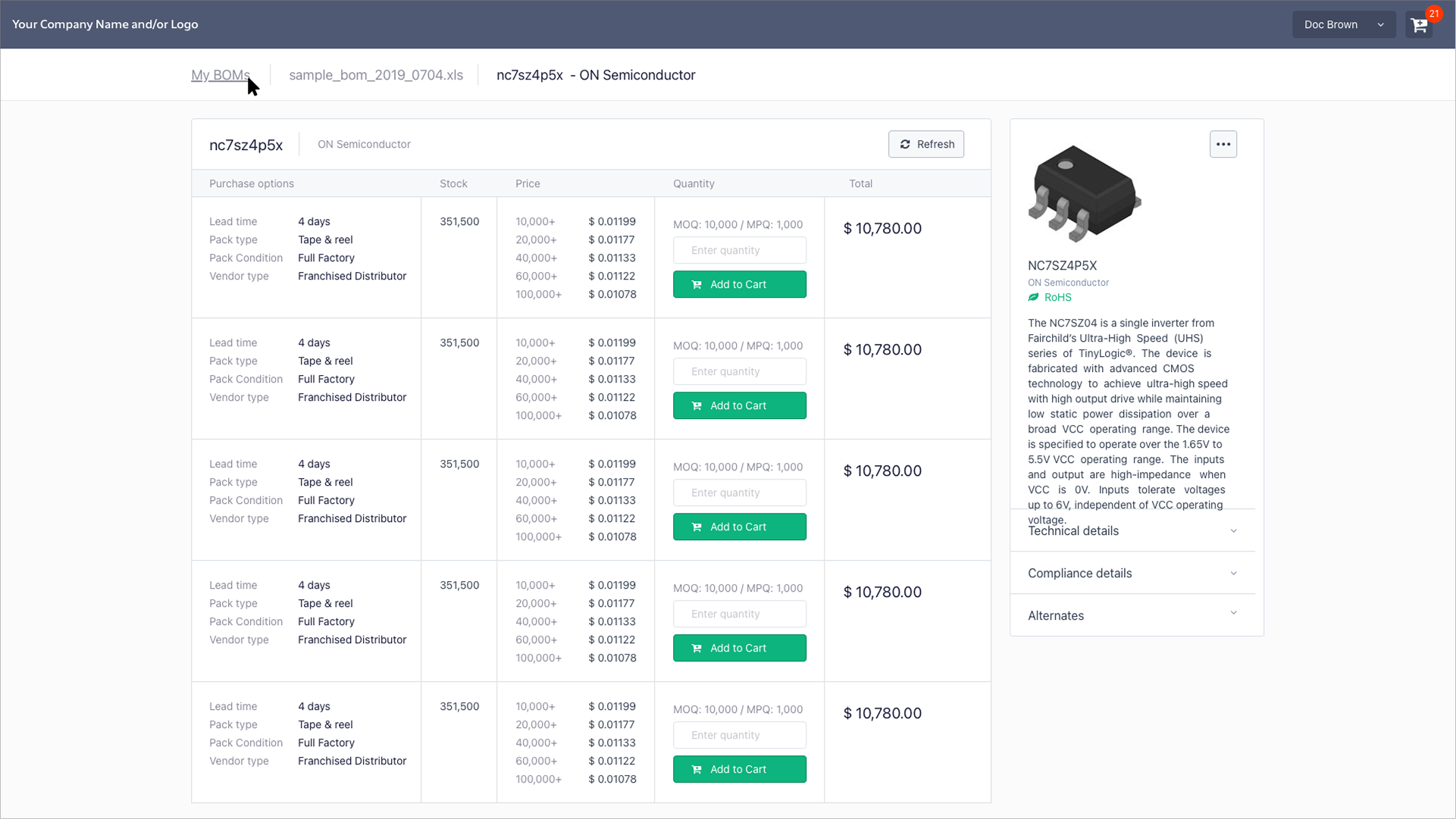Image resolution: width=1456 pixels, height=819 pixels.
Task: Open the shopping cart icon
Action: 1419,25
